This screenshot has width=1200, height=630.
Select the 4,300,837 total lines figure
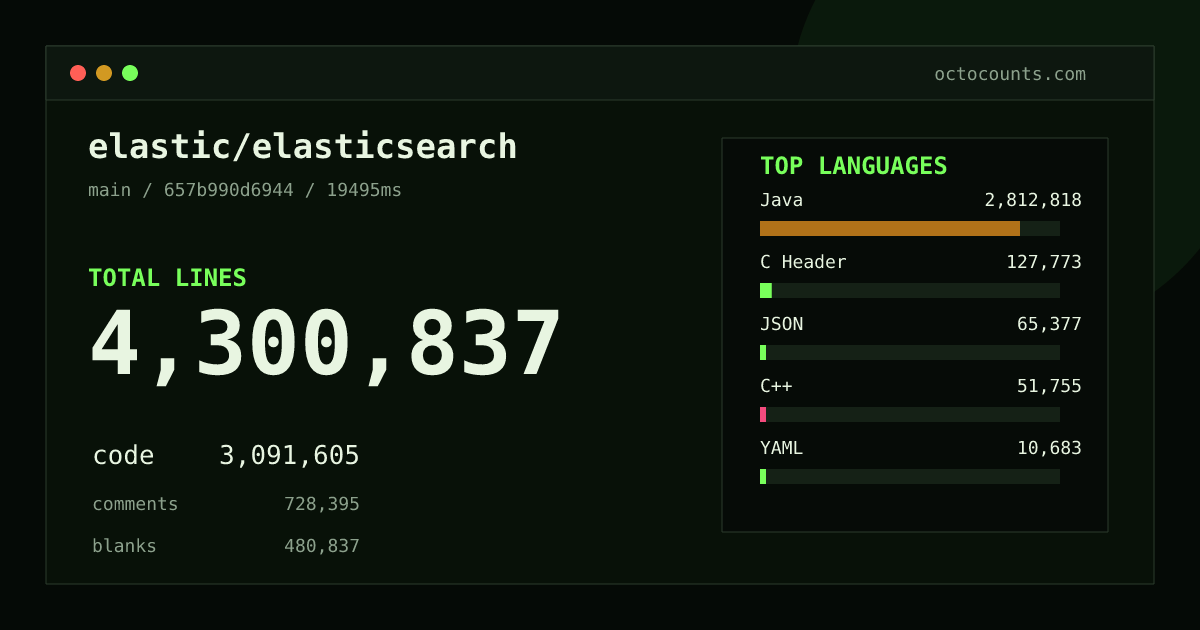(326, 345)
